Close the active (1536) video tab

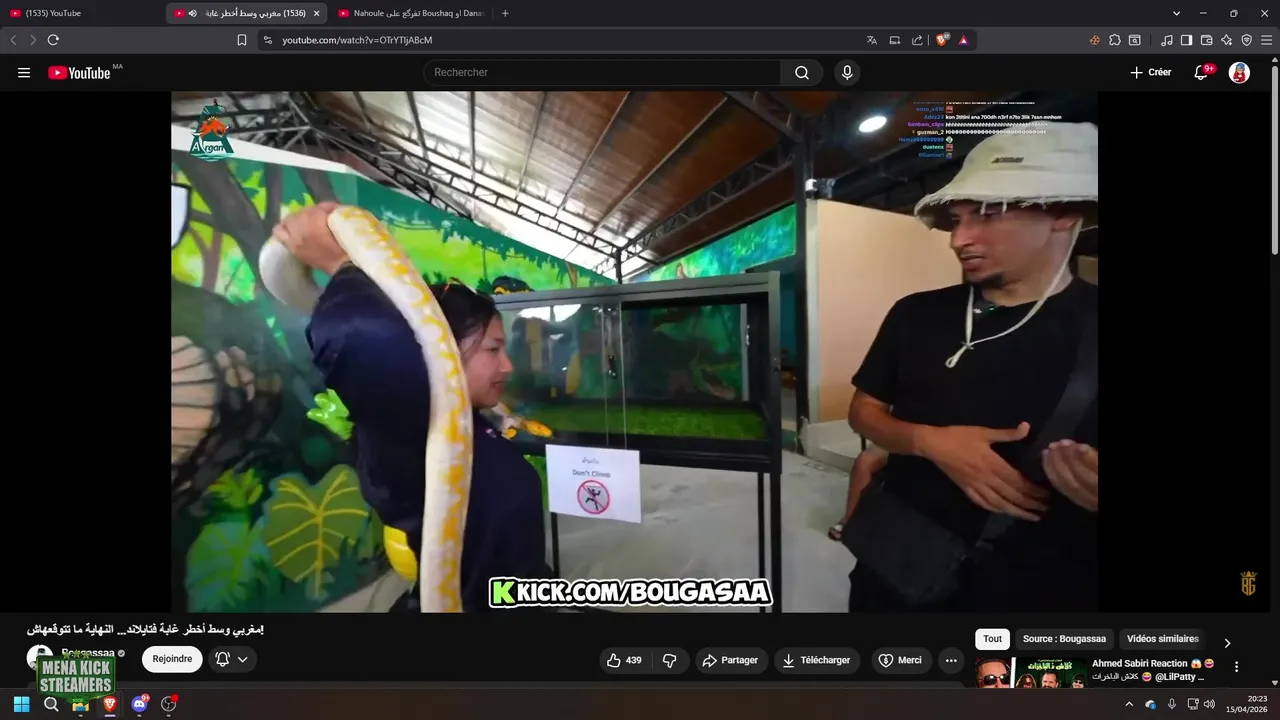click(316, 13)
